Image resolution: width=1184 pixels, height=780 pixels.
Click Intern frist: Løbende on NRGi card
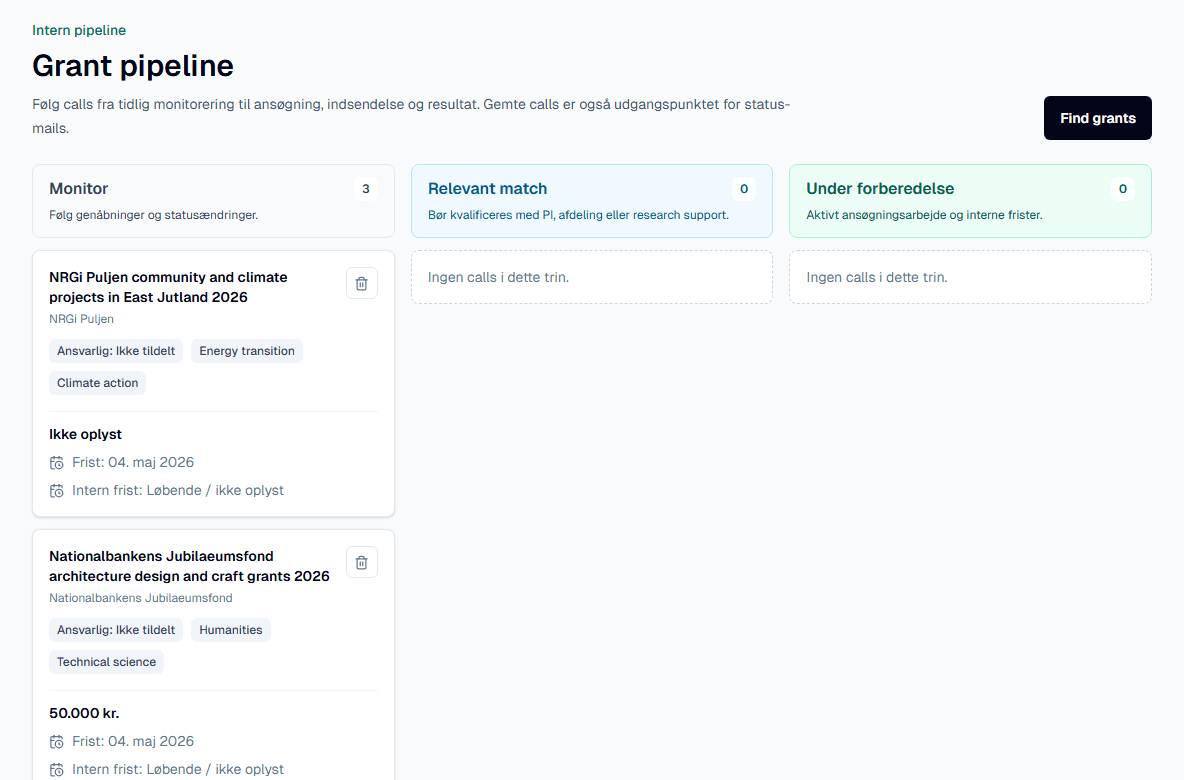pyautogui.click(x=177, y=491)
